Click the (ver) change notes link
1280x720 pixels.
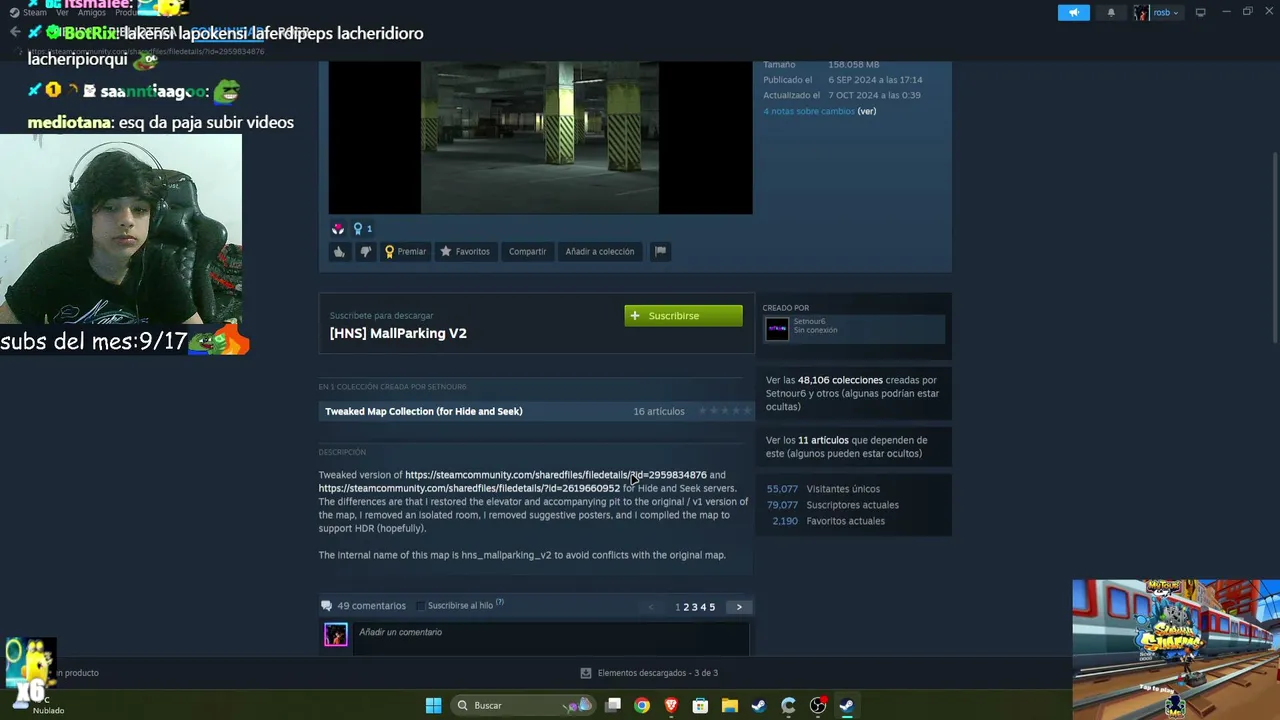[867, 111]
